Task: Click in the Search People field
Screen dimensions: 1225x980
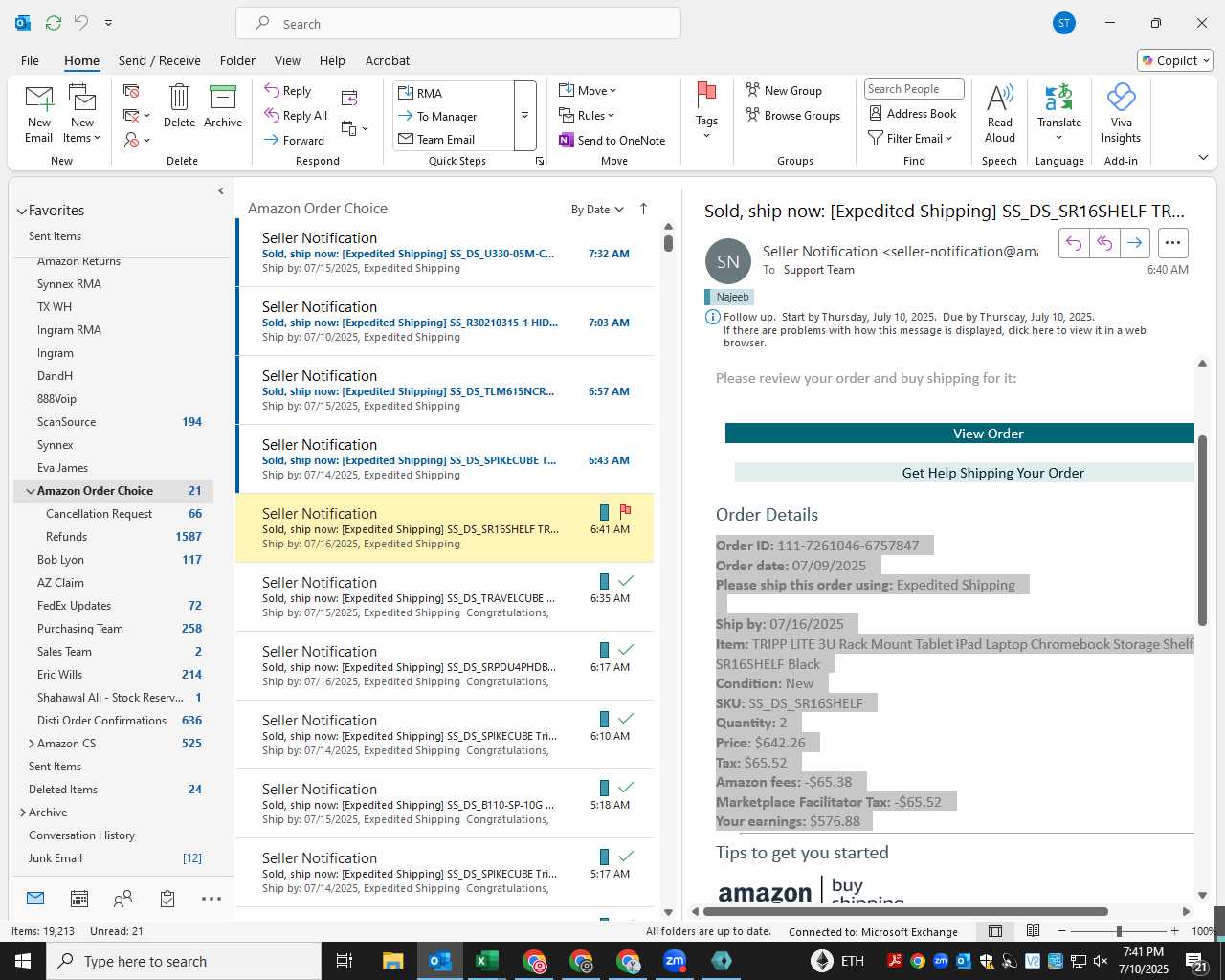Action: pyautogui.click(x=913, y=89)
